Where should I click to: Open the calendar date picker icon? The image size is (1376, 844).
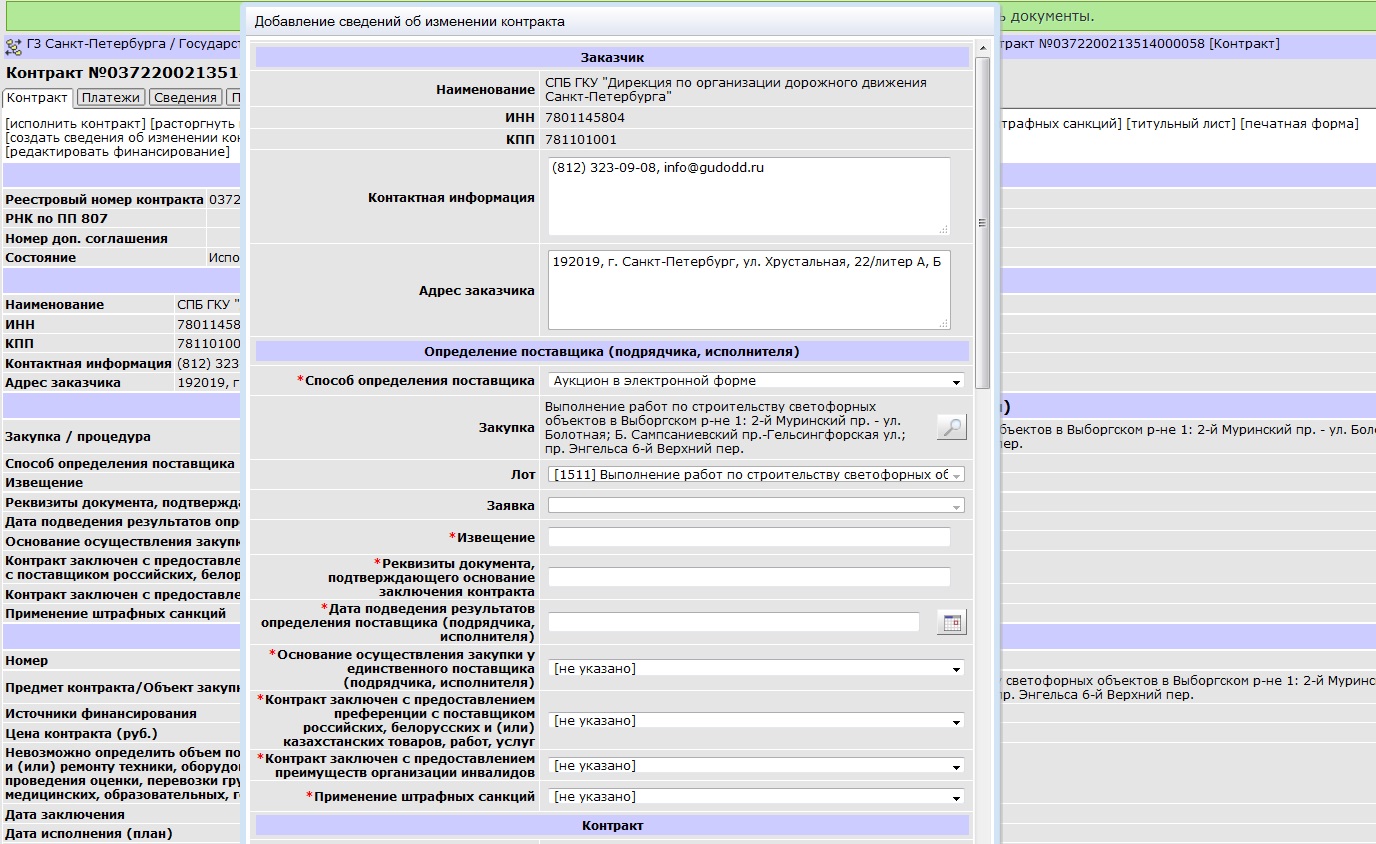tap(951, 622)
